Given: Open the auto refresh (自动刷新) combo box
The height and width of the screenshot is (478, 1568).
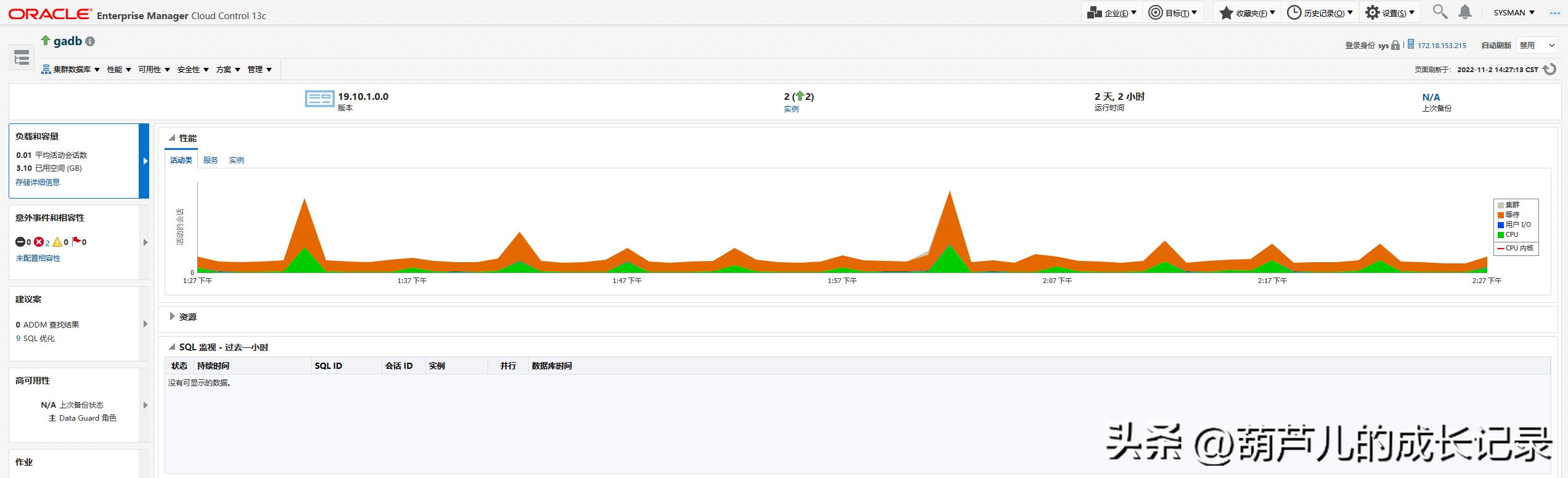Looking at the screenshot, I should pyautogui.click(x=1536, y=45).
